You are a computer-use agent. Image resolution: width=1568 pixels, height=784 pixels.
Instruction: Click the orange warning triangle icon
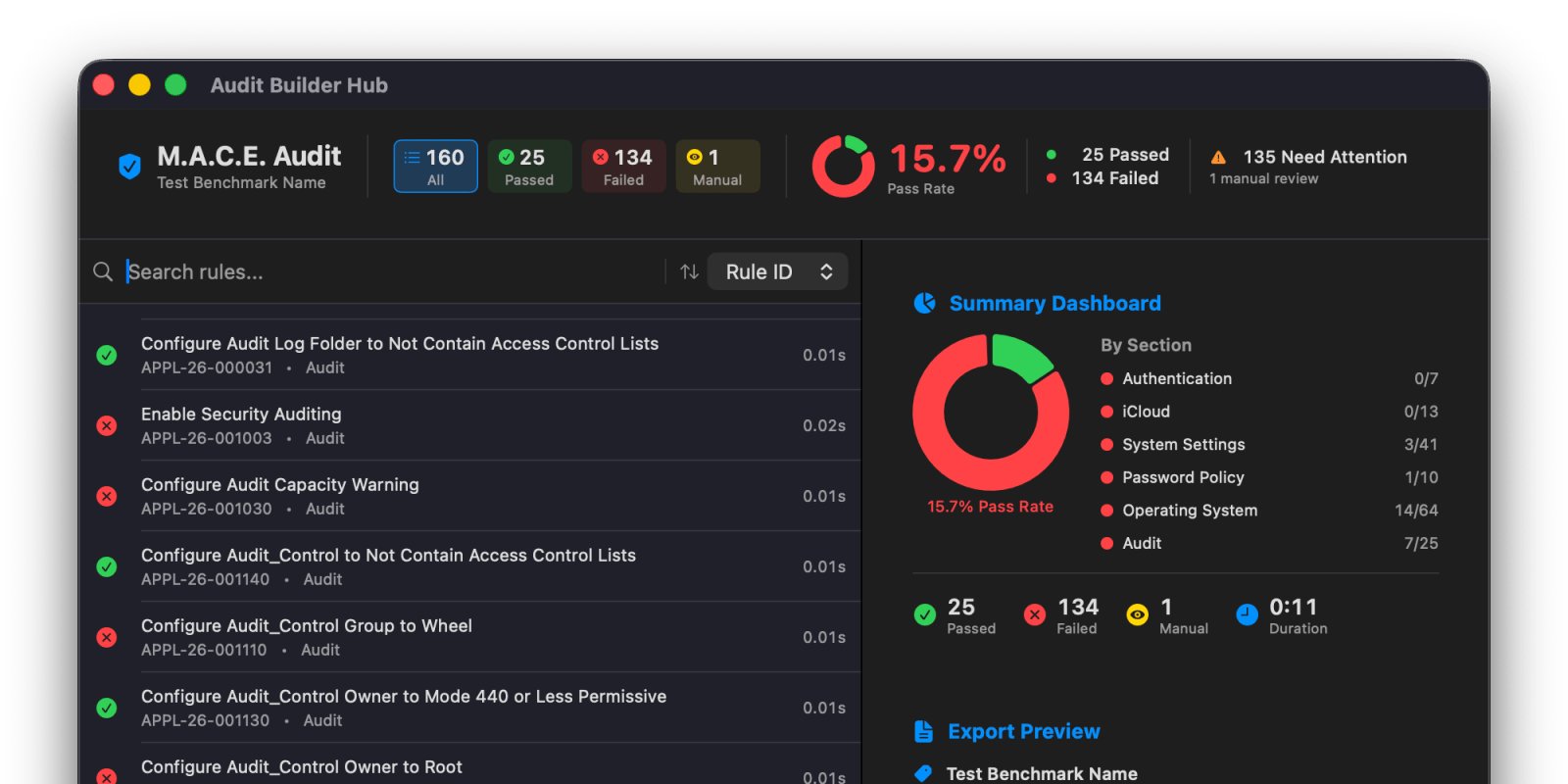click(1218, 158)
